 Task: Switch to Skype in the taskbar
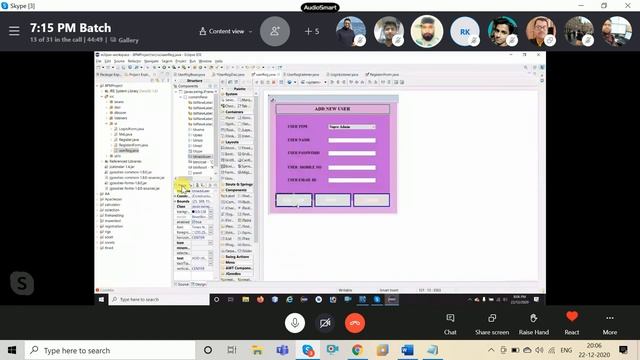(x=308, y=350)
